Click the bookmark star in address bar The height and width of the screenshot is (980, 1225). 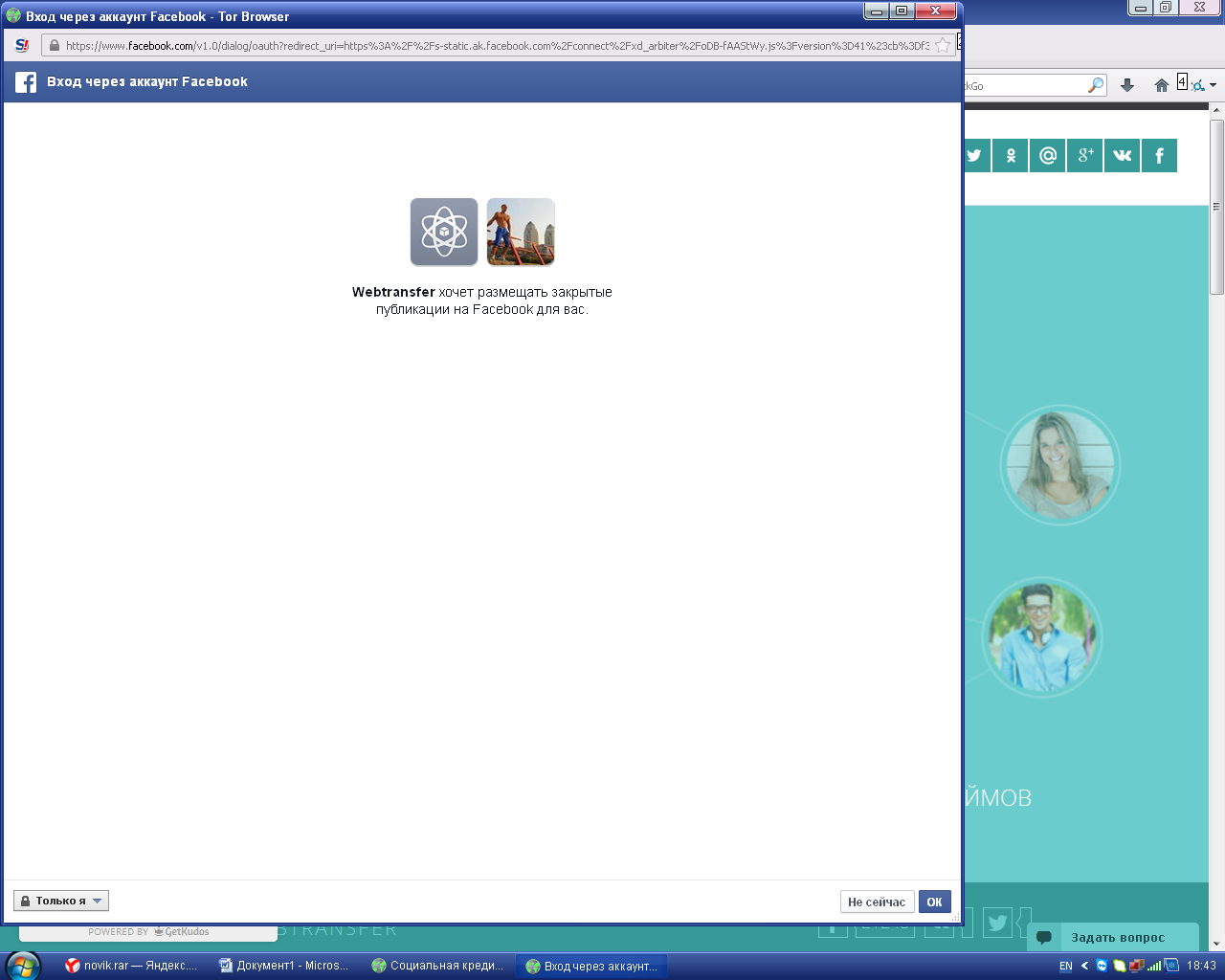943,45
